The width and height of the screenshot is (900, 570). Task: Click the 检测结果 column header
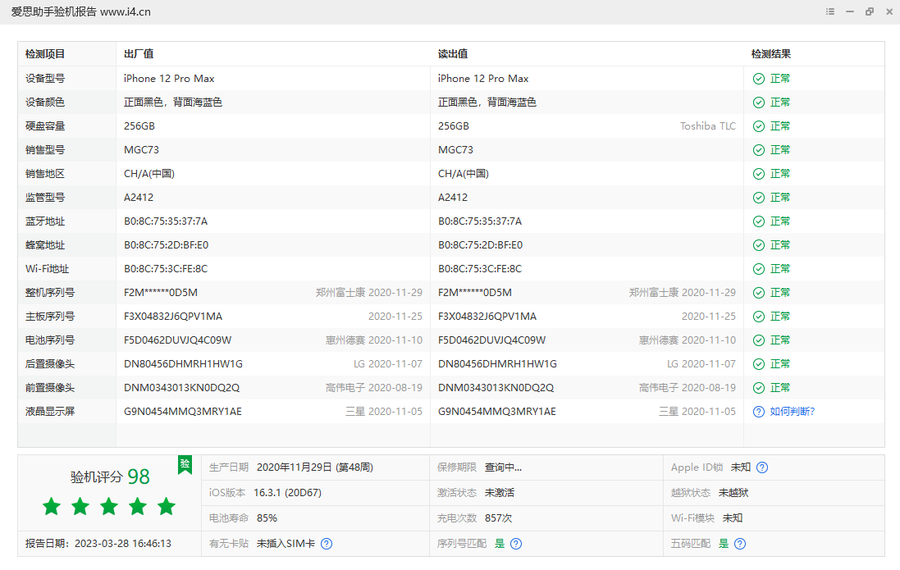pyautogui.click(x=771, y=54)
